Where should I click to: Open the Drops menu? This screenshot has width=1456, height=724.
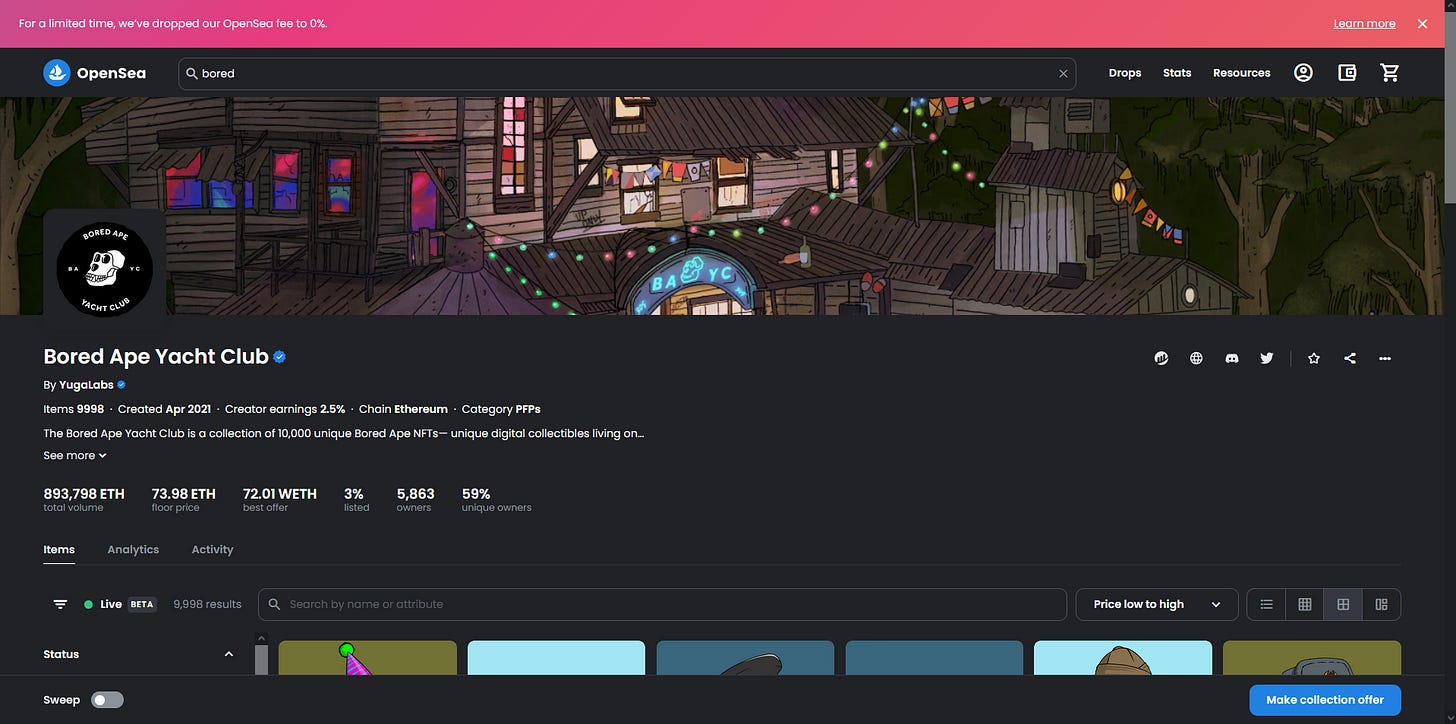1125,73
